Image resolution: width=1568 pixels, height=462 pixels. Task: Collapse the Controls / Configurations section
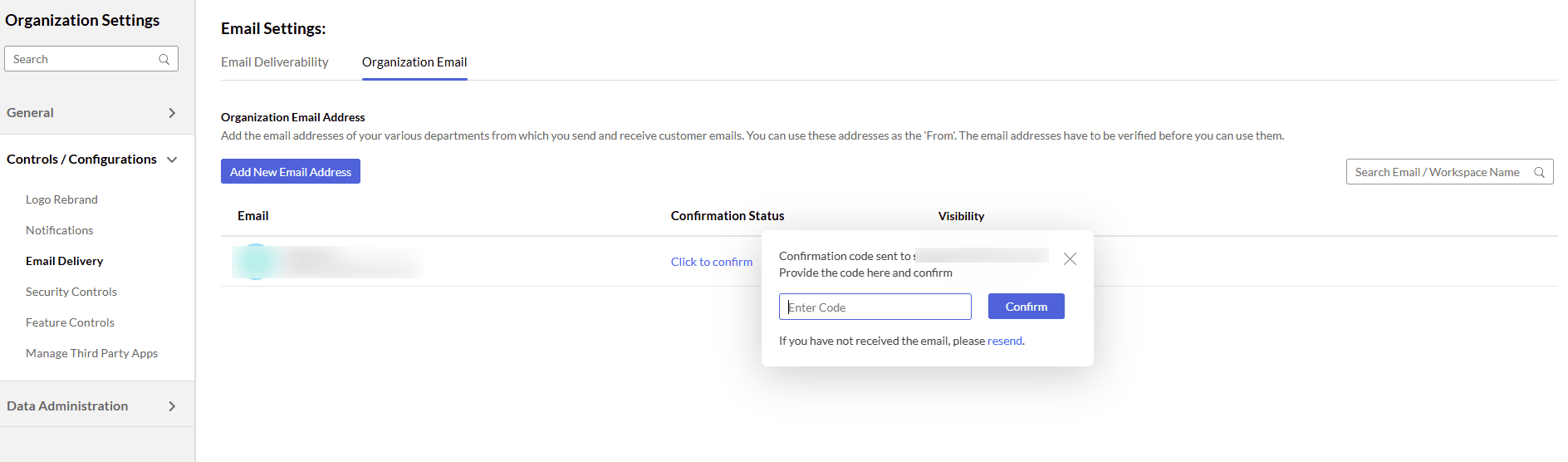(172, 160)
